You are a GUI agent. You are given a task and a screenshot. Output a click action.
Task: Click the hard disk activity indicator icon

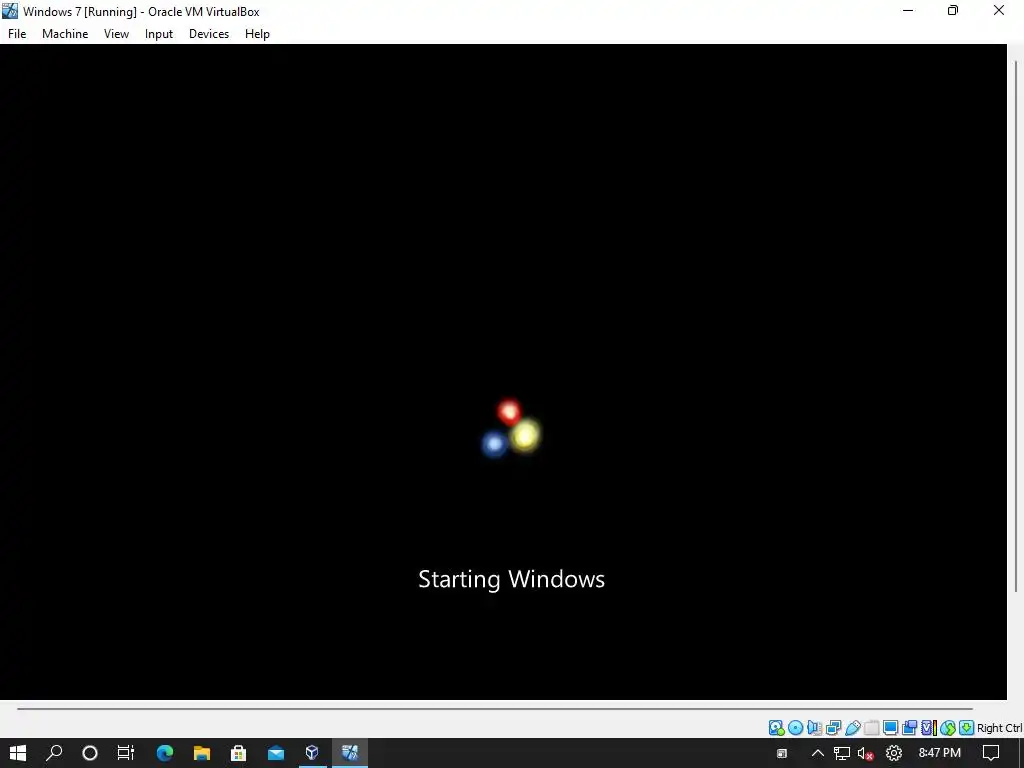(x=776, y=728)
